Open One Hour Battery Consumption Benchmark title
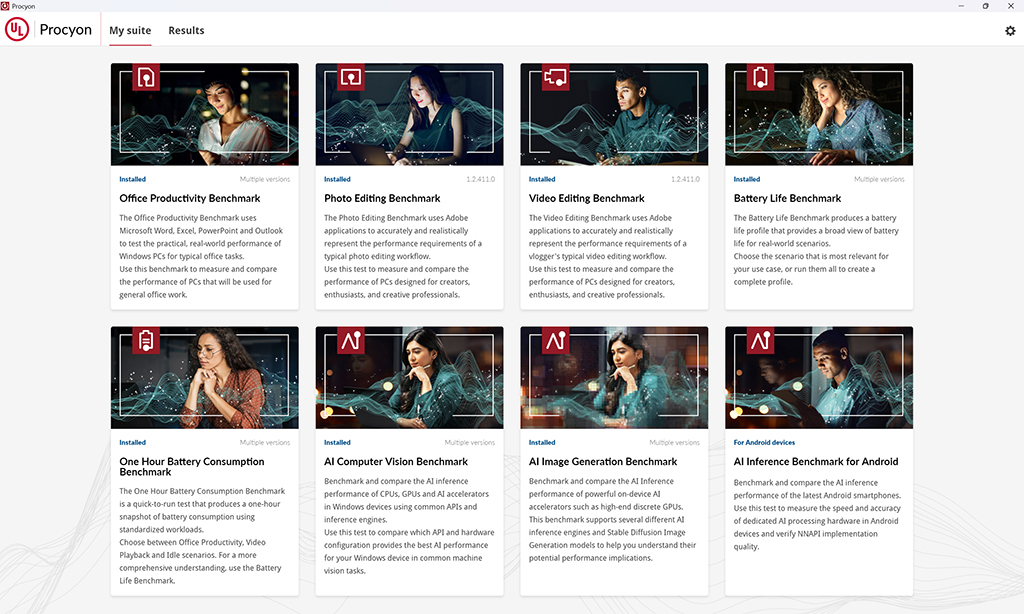The width and height of the screenshot is (1024, 614). coord(191,466)
